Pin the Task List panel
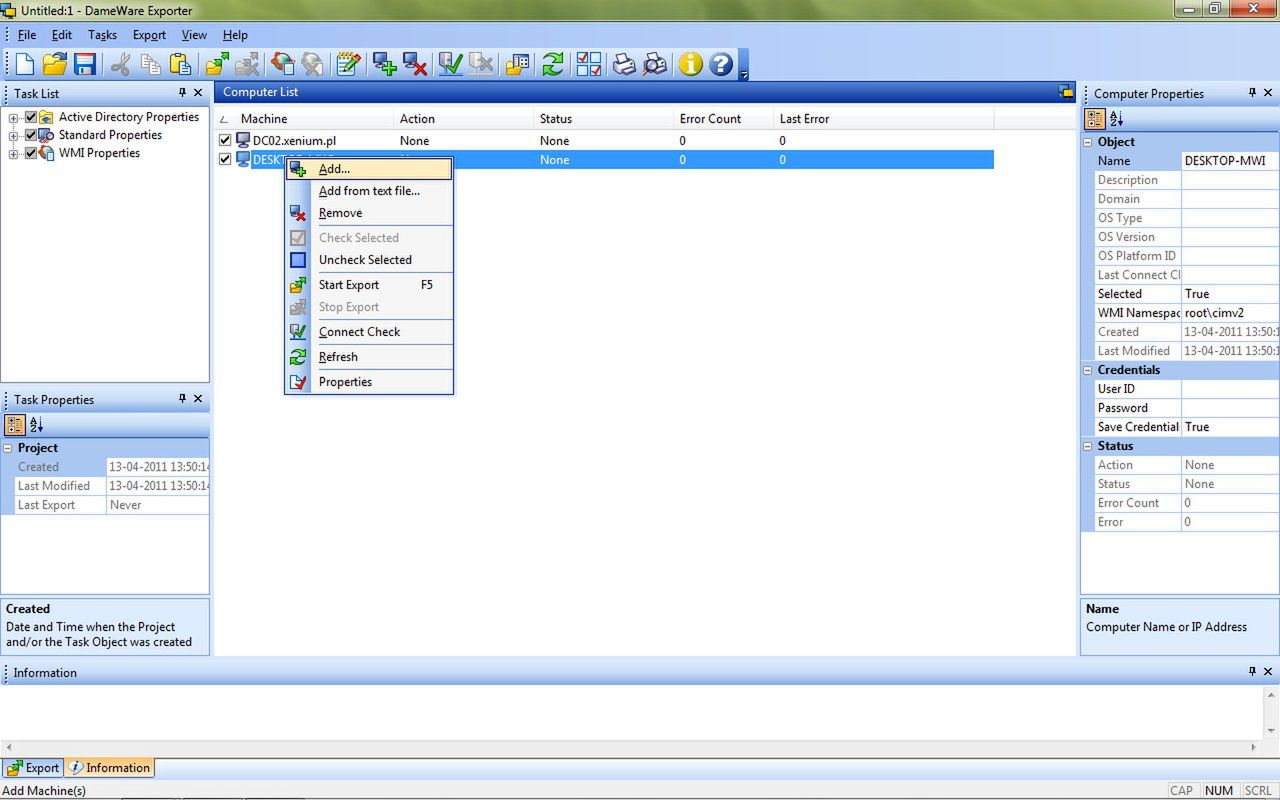Screen dimensions: 1280x800 (x=182, y=92)
